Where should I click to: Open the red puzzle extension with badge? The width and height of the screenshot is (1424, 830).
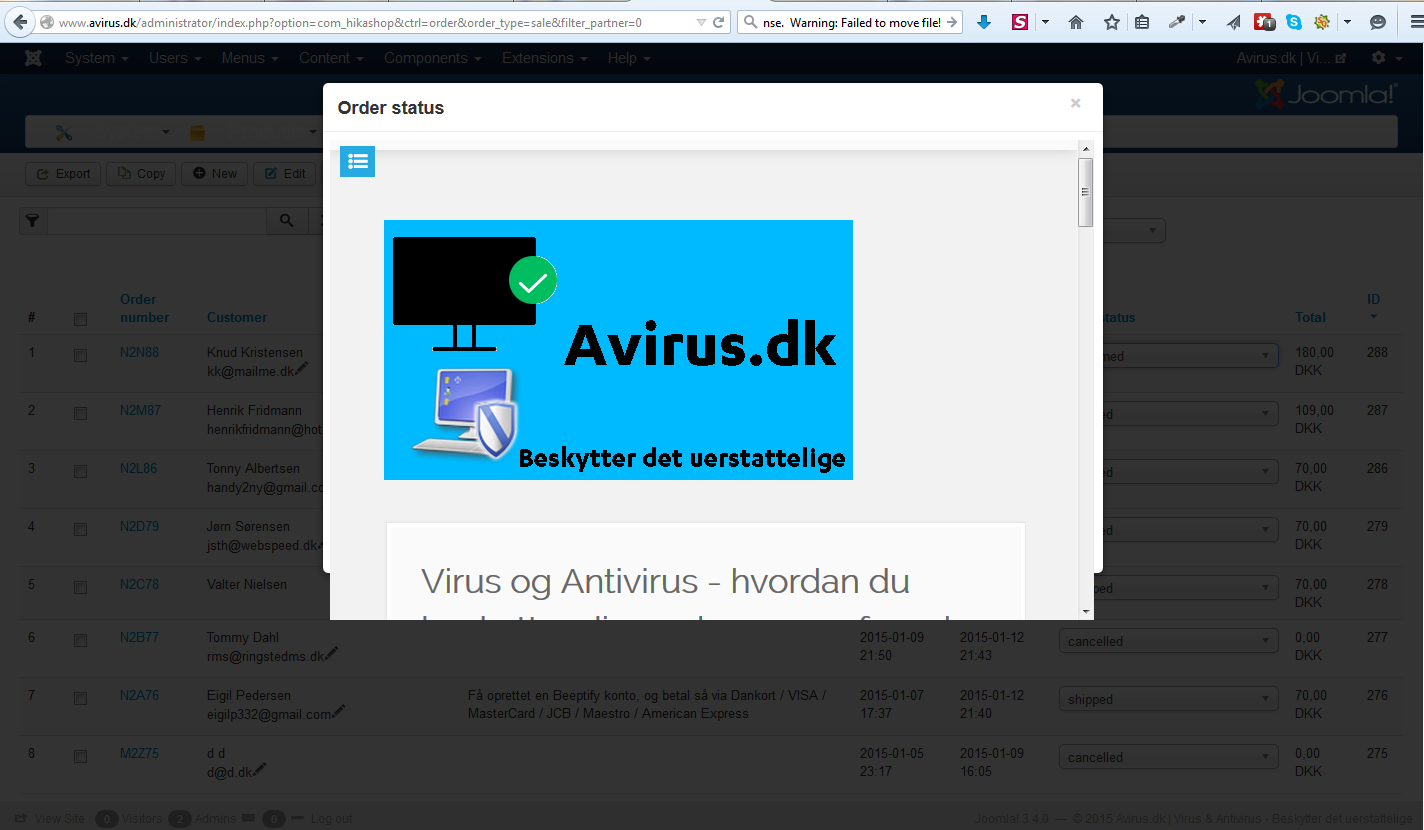(1265, 22)
